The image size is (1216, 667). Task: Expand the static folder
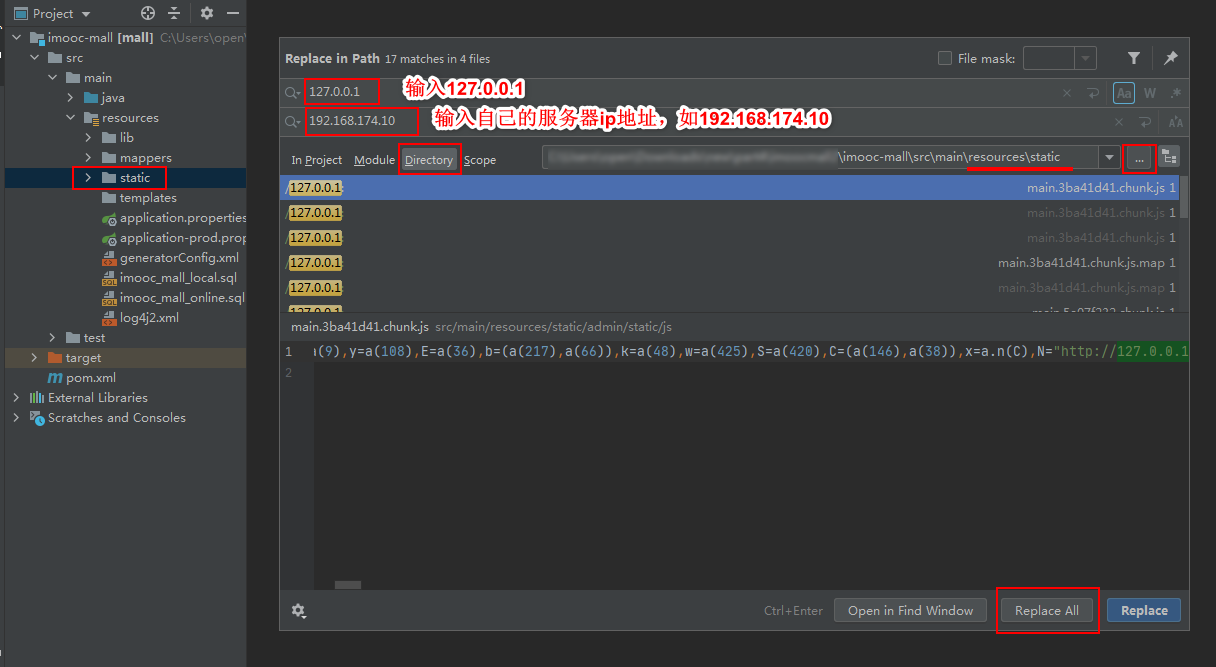pos(89,178)
